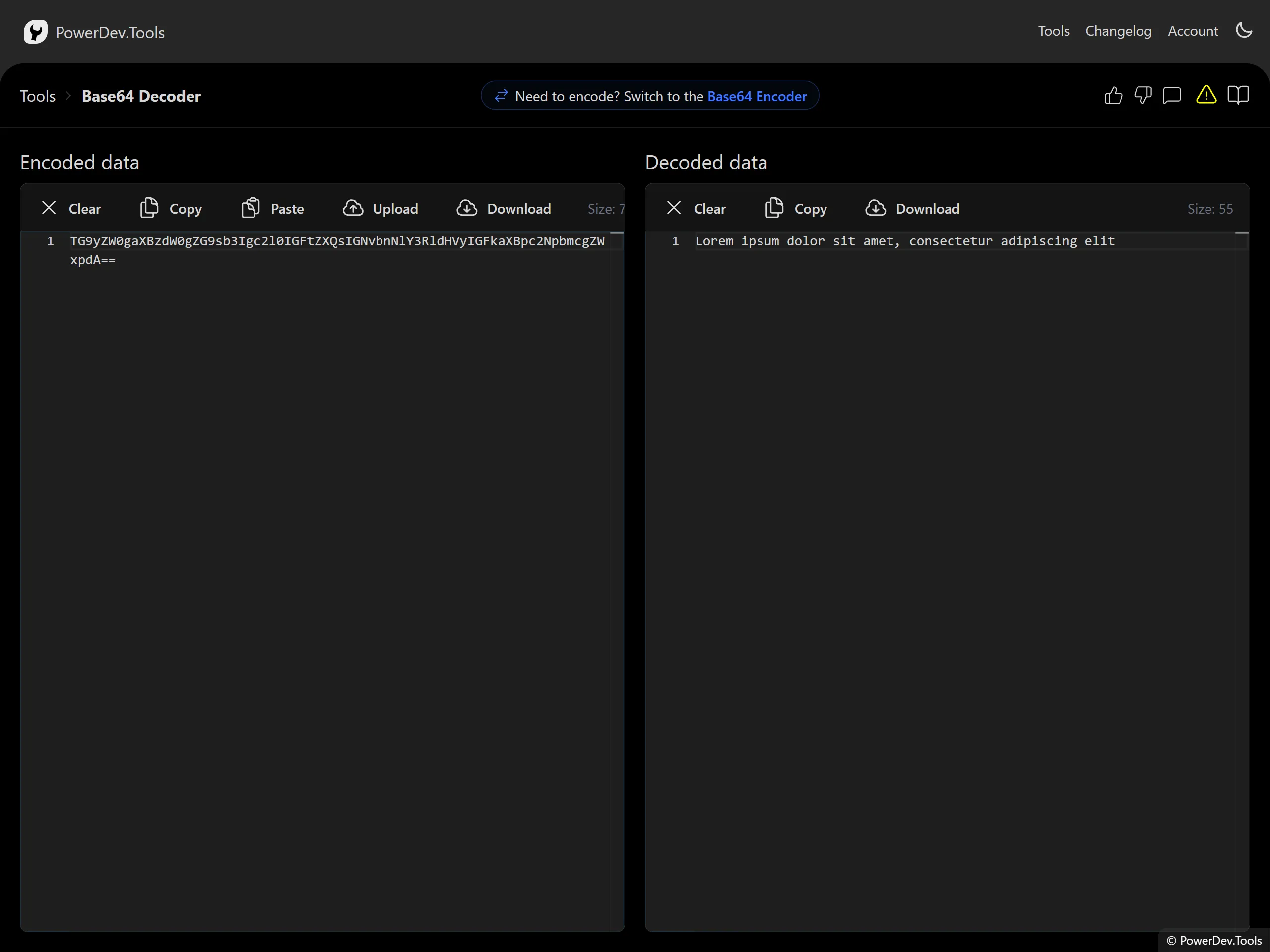
Task: Open the Tools menu in top navigation
Action: tap(1053, 31)
